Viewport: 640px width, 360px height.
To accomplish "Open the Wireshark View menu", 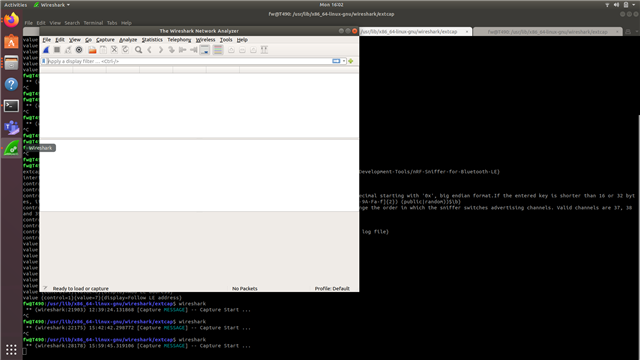I will coord(75,40).
